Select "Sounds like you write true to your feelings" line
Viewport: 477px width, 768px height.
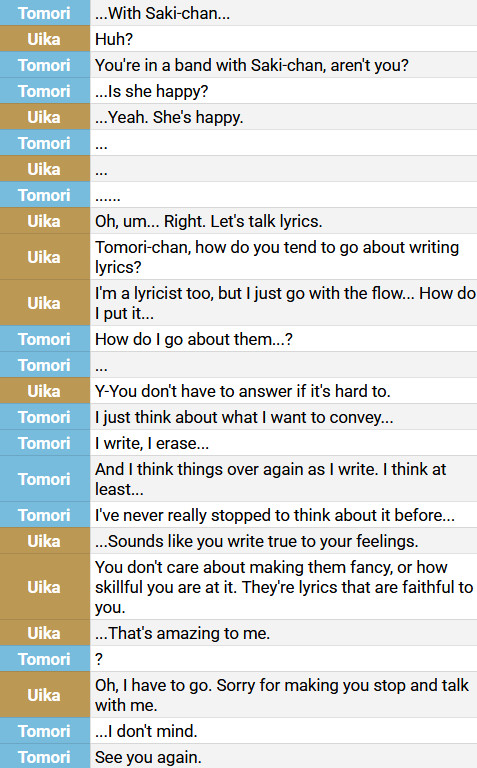[257, 541]
